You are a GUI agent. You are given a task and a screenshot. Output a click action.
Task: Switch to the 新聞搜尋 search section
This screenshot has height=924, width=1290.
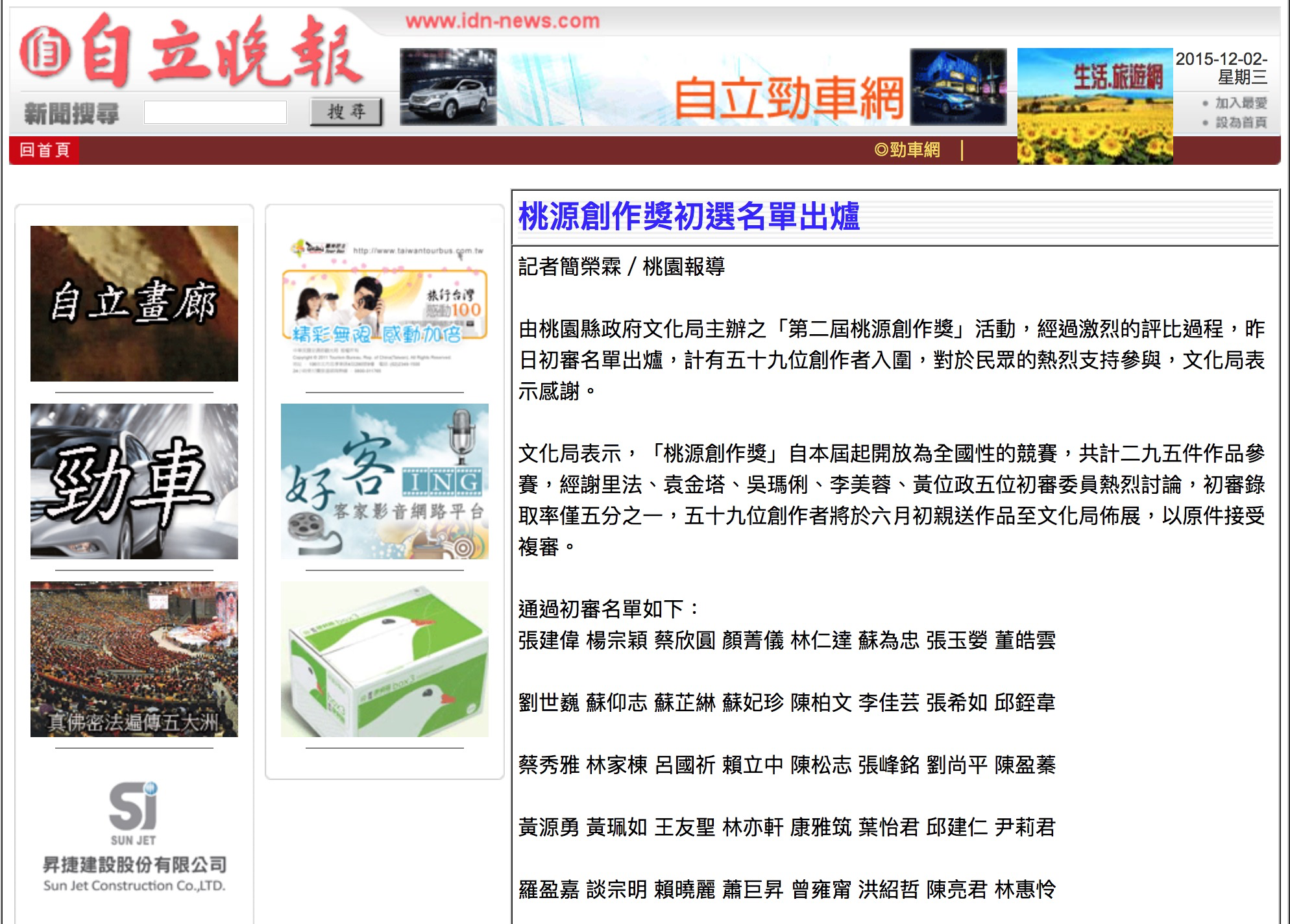click(71, 112)
